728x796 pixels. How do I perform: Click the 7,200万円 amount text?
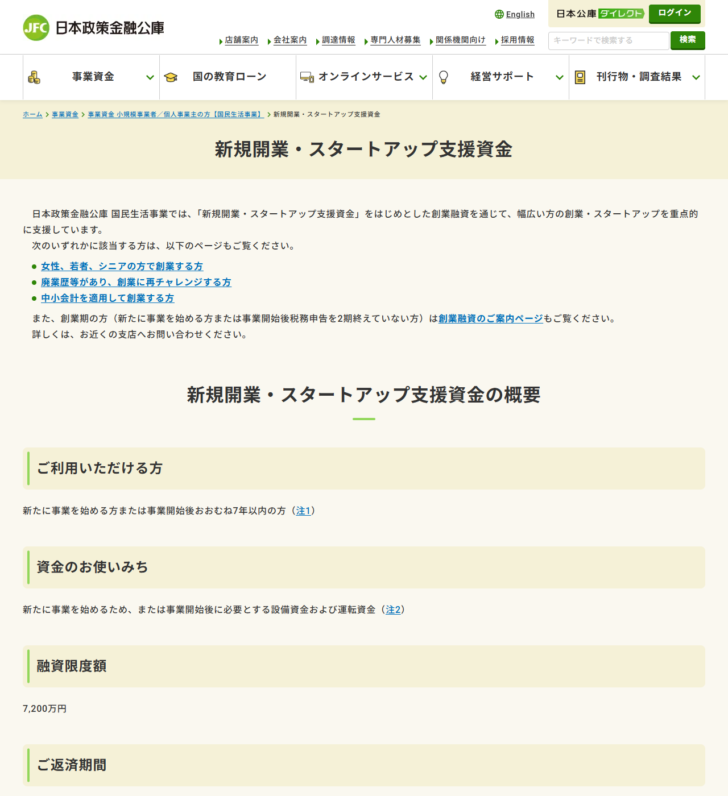[45, 709]
